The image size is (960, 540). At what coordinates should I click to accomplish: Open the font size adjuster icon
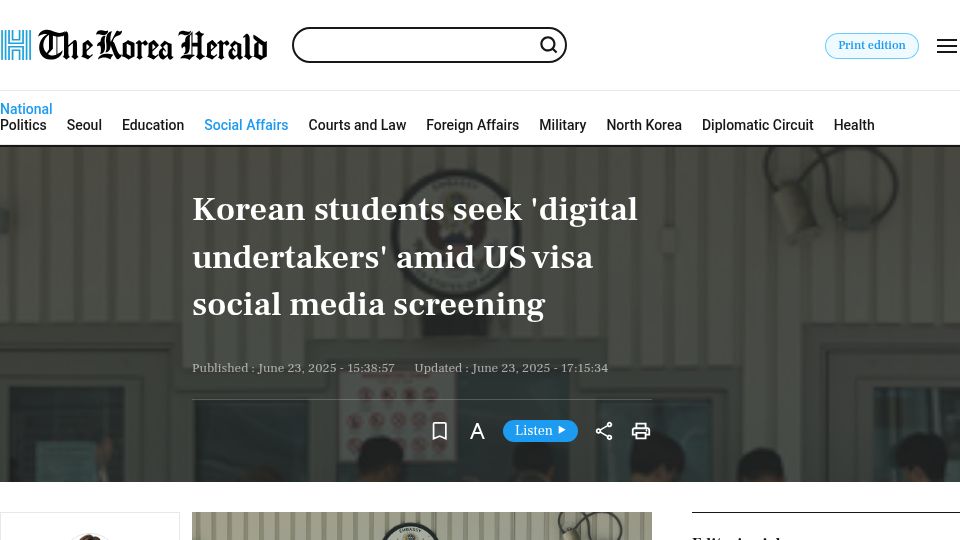click(477, 431)
